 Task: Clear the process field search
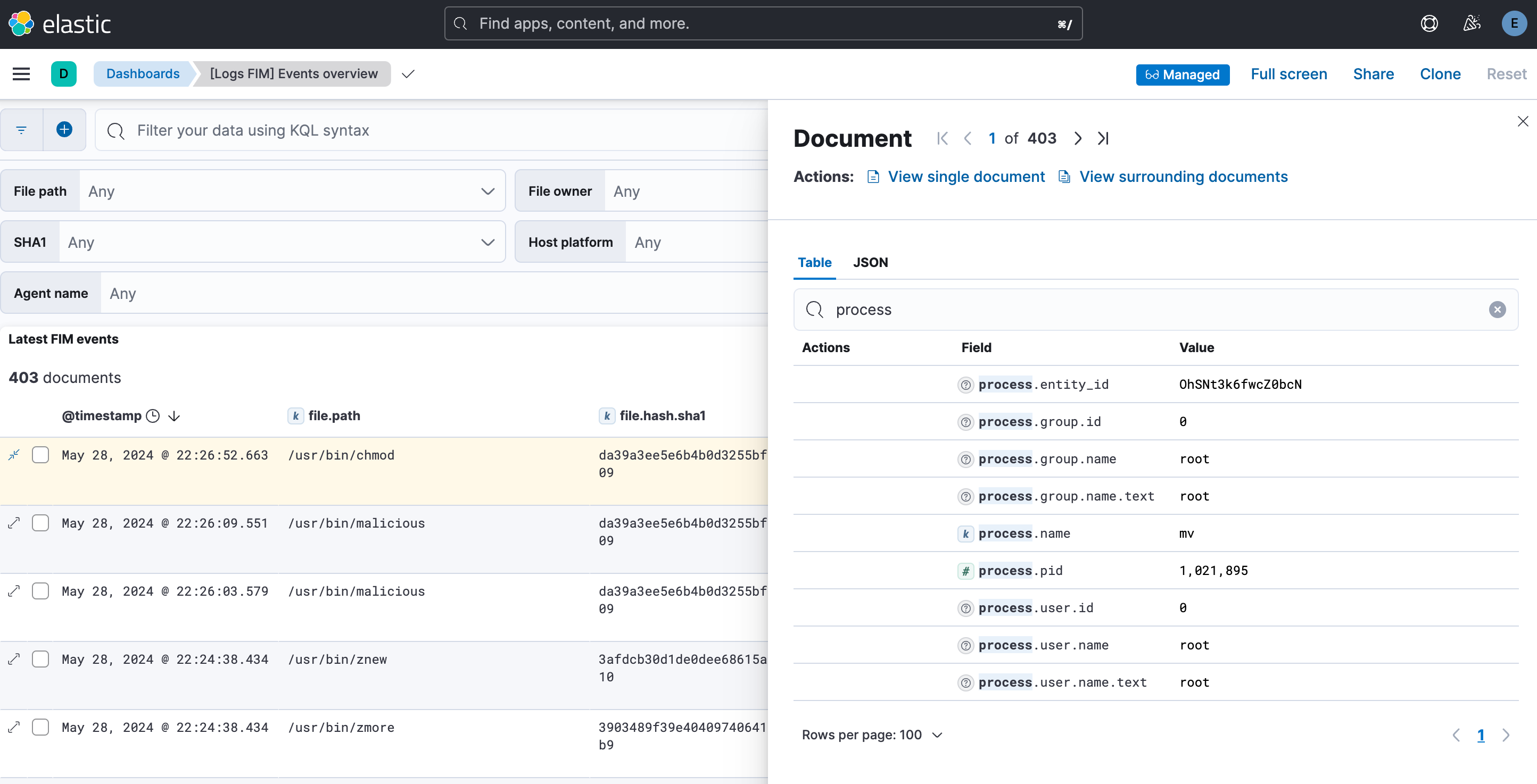point(1497,310)
